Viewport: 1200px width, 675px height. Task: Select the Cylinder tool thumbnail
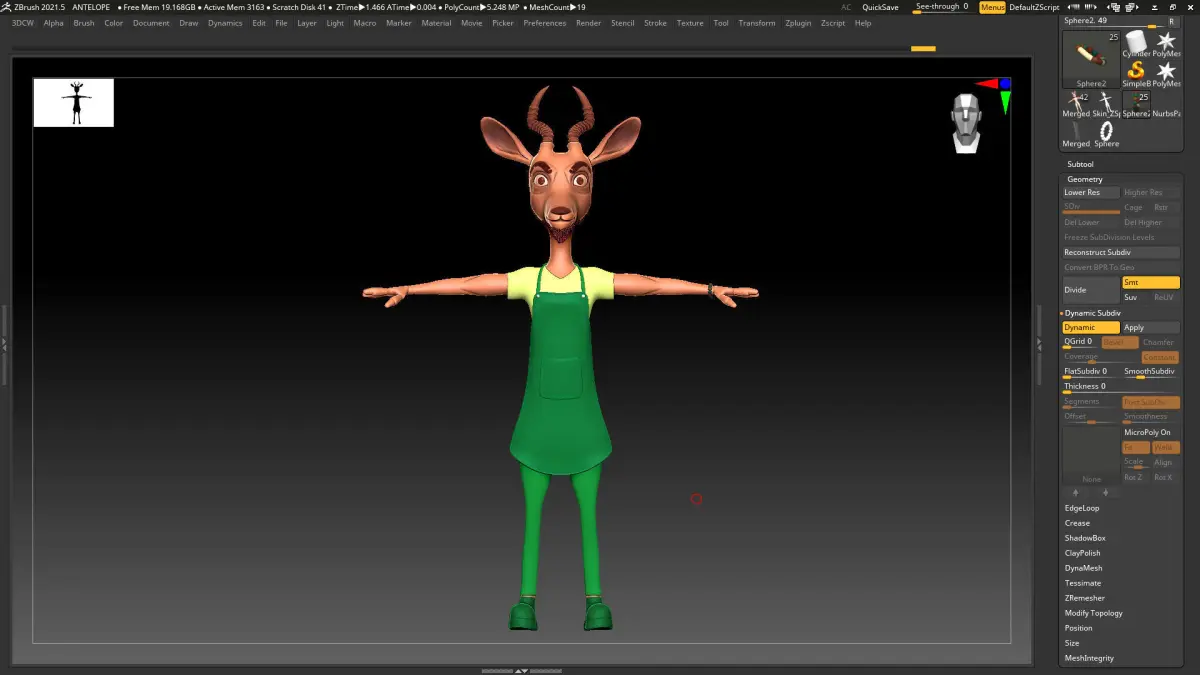click(1135, 43)
